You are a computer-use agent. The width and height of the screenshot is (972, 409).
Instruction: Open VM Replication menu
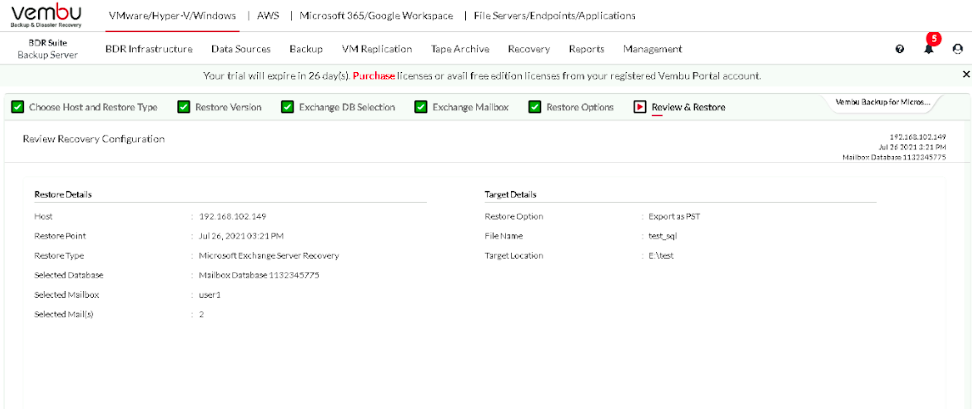pos(377,49)
